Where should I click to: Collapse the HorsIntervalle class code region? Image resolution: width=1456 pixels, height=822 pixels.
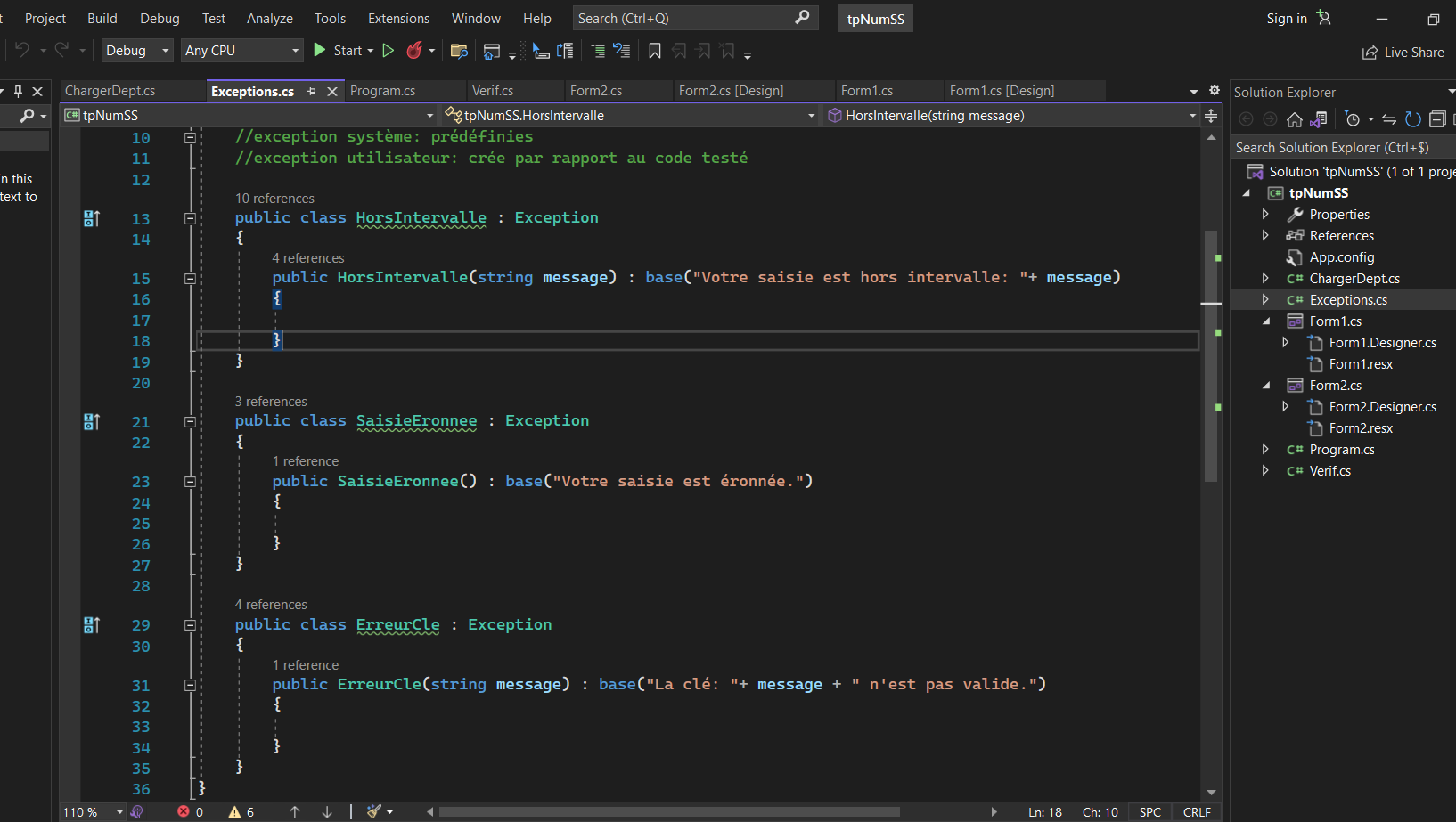[x=190, y=218]
